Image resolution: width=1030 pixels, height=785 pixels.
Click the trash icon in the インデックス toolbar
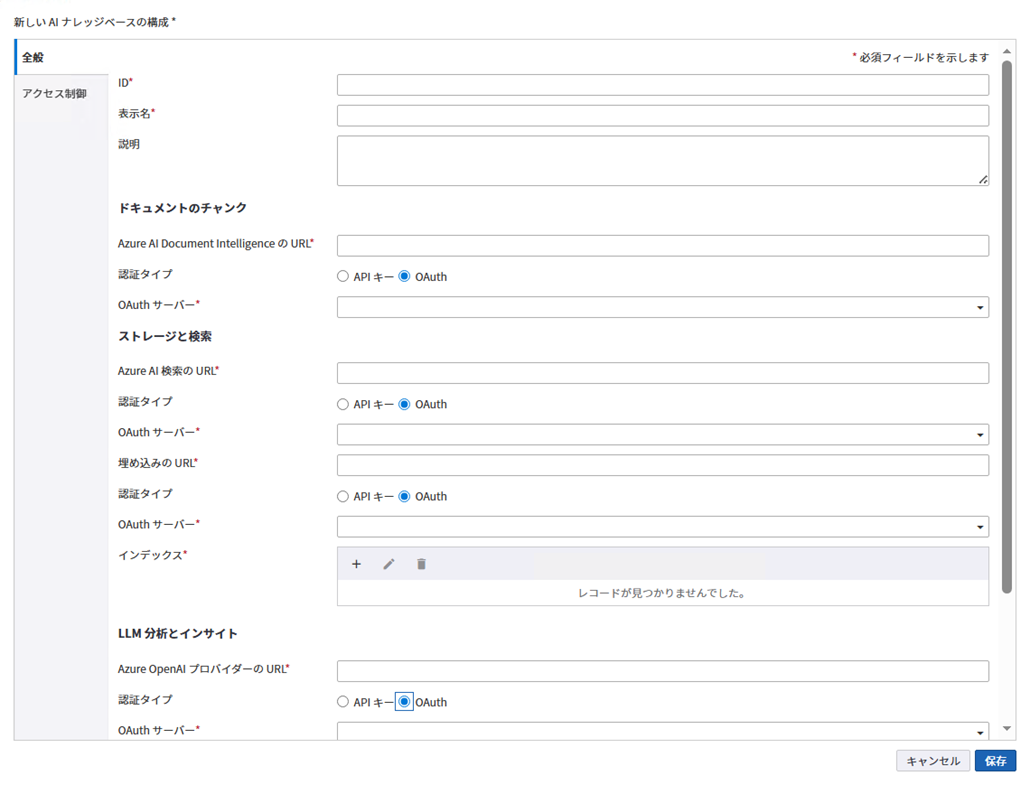(x=421, y=564)
